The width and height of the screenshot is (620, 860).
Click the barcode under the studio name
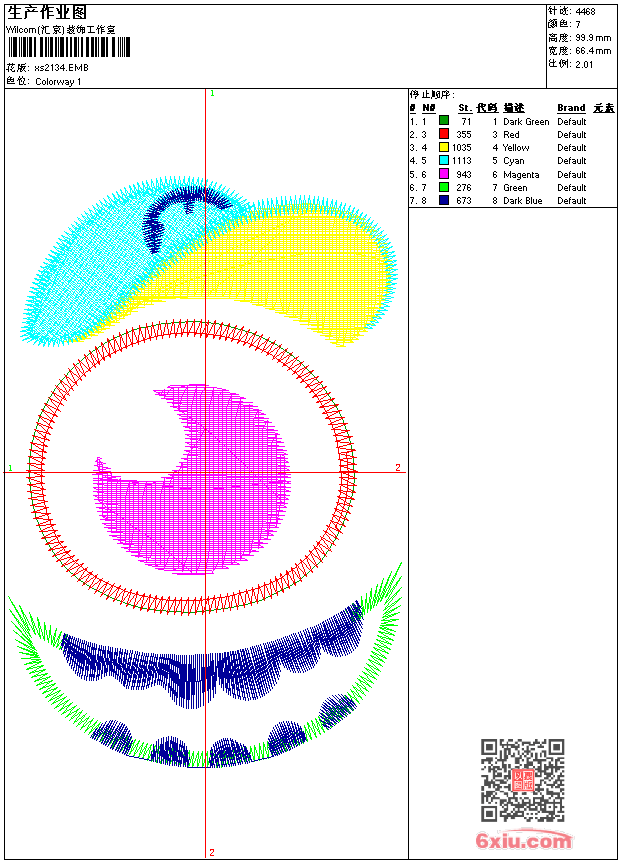(x=69, y=48)
